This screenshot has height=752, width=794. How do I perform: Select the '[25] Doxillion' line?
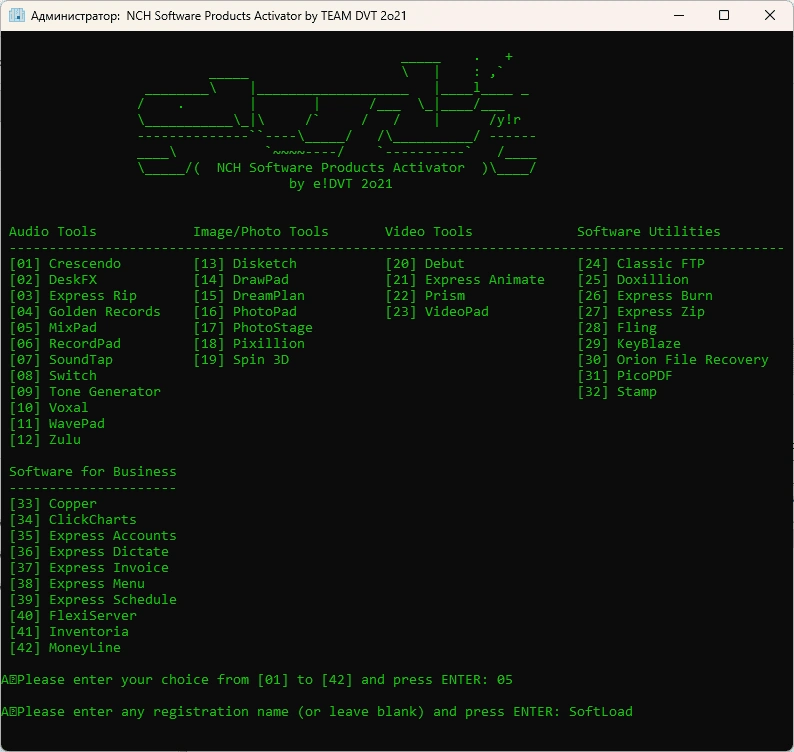pos(633,280)
